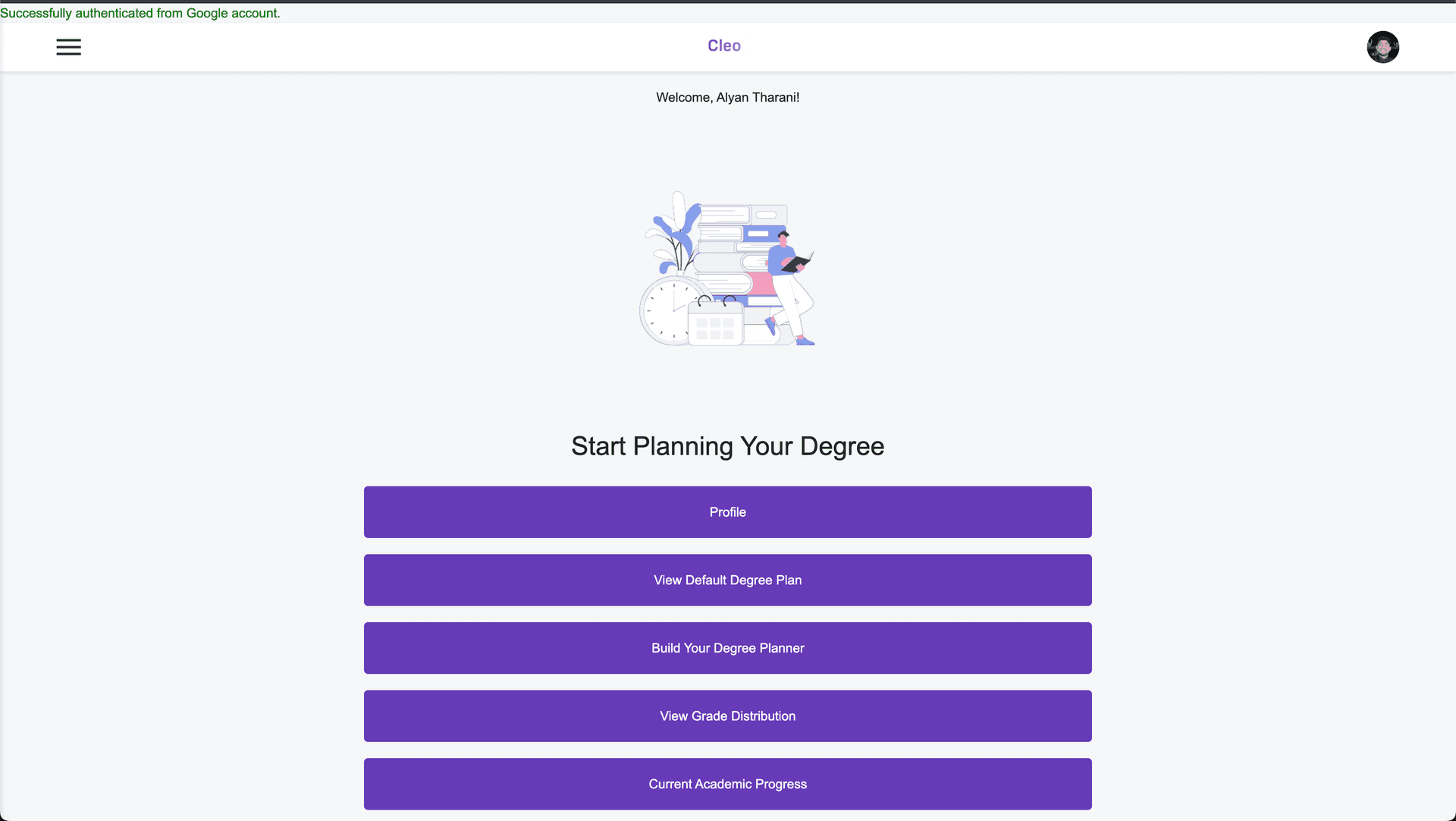1456x821 pixels.
Task: Click the books and clock illustration
Action: pyautogui.click(x=726, y=269)
